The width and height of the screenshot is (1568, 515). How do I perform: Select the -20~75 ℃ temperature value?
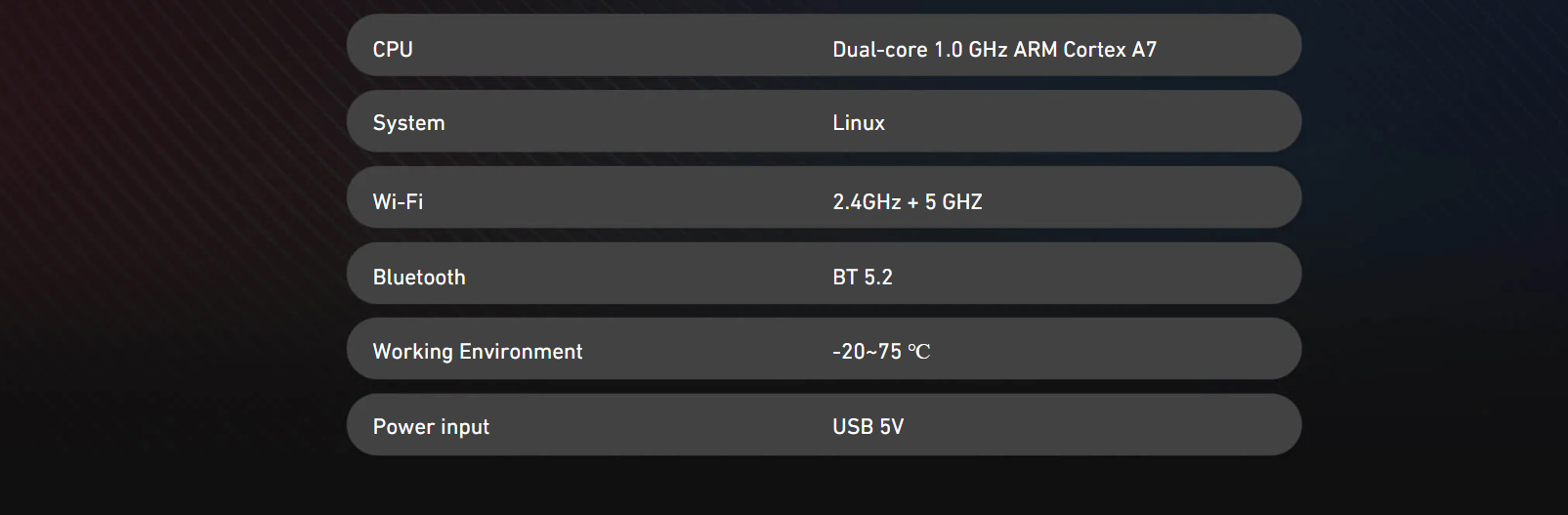[881, 352]
